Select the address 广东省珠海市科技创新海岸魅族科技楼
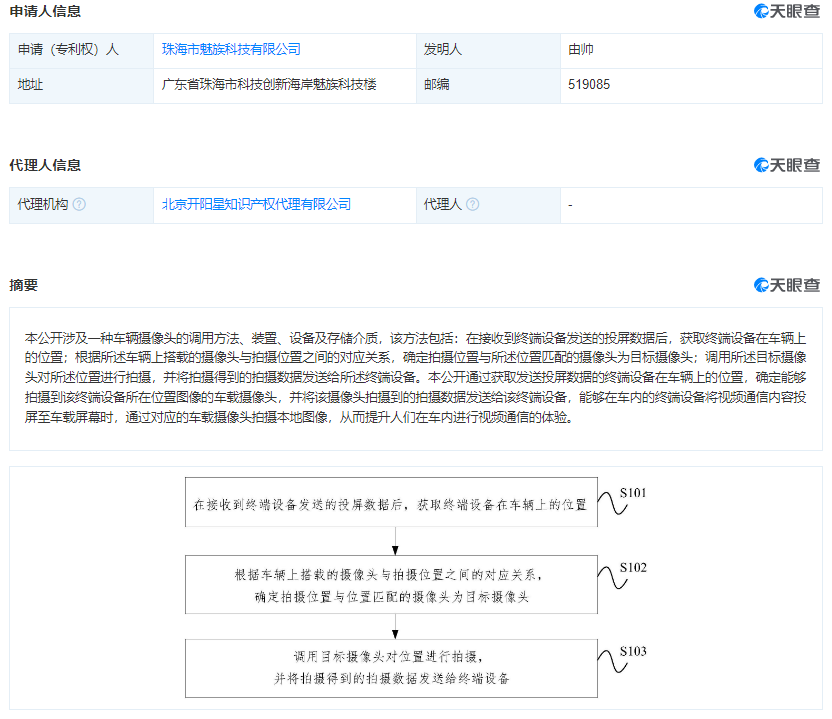 [x=269, y=84]
